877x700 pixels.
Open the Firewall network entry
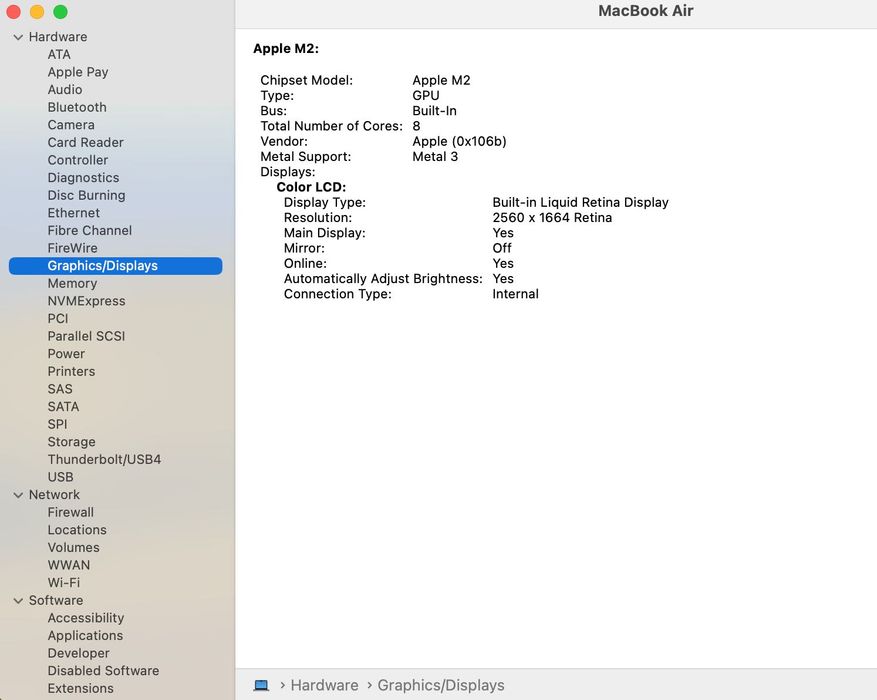coord(70,512)
